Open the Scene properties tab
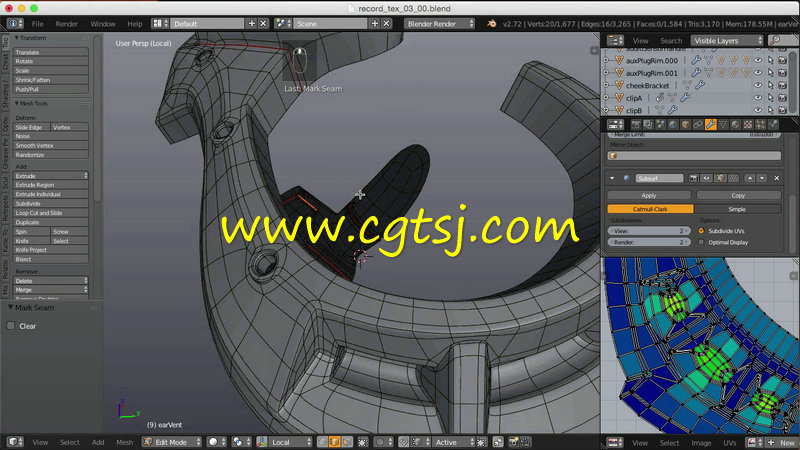The height and width of the screenshot is (450, 800). pos(661,124)
